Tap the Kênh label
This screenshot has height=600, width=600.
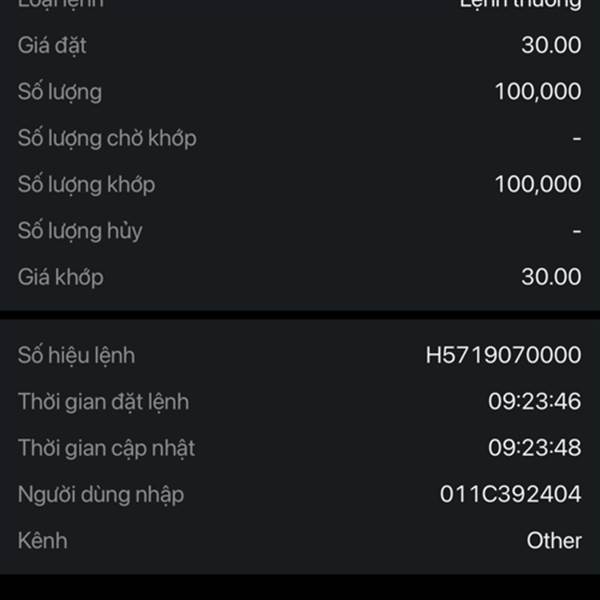(42, 541)
